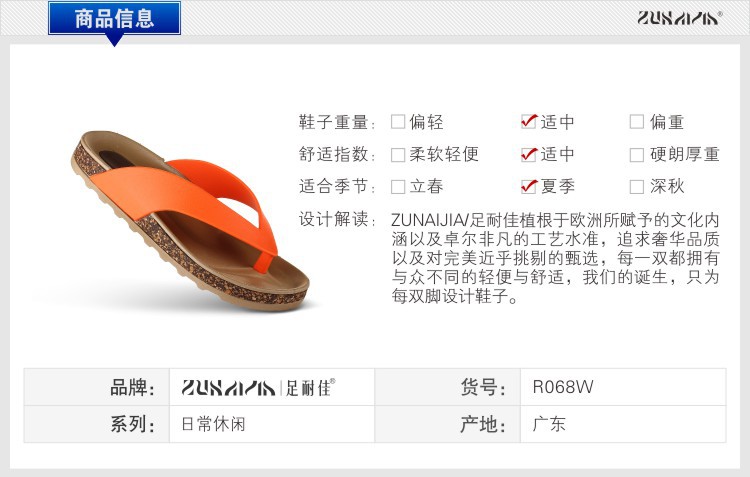Click the 广东 origin value
Image resolution: width=750 pixels, height=477 pixels.
pos(549,424)
